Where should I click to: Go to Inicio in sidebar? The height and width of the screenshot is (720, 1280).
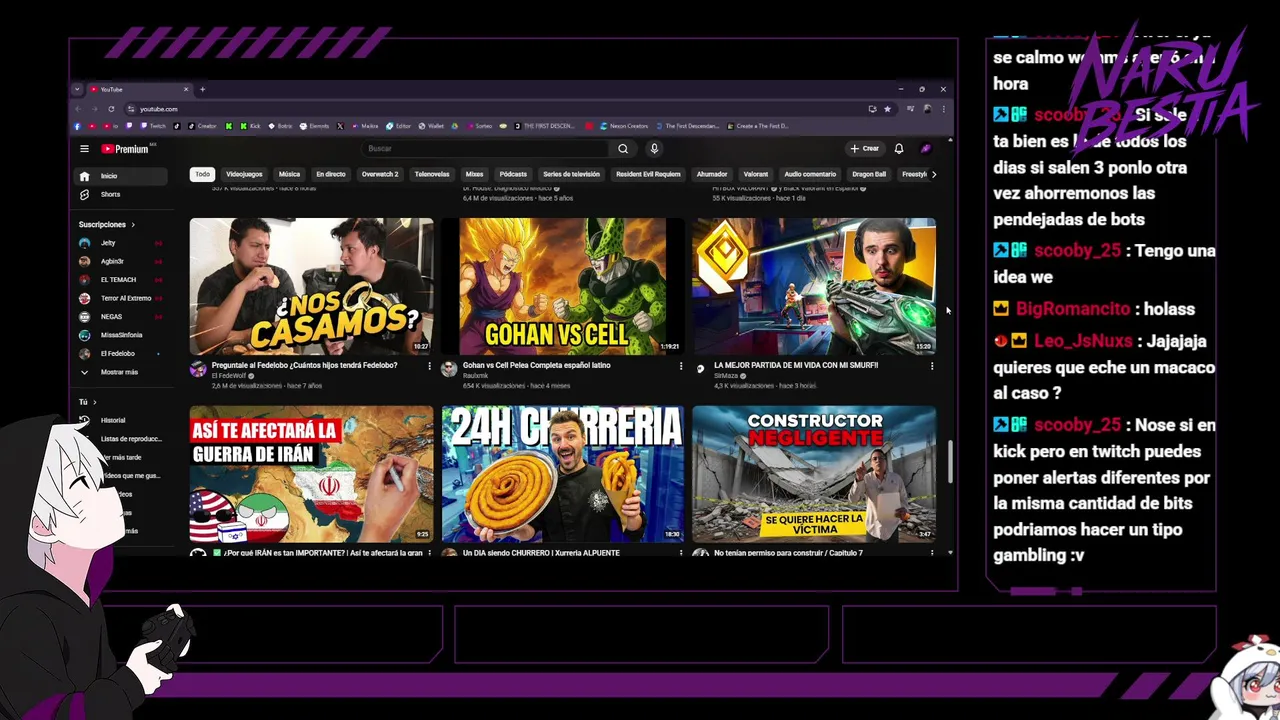click(121, 176)
